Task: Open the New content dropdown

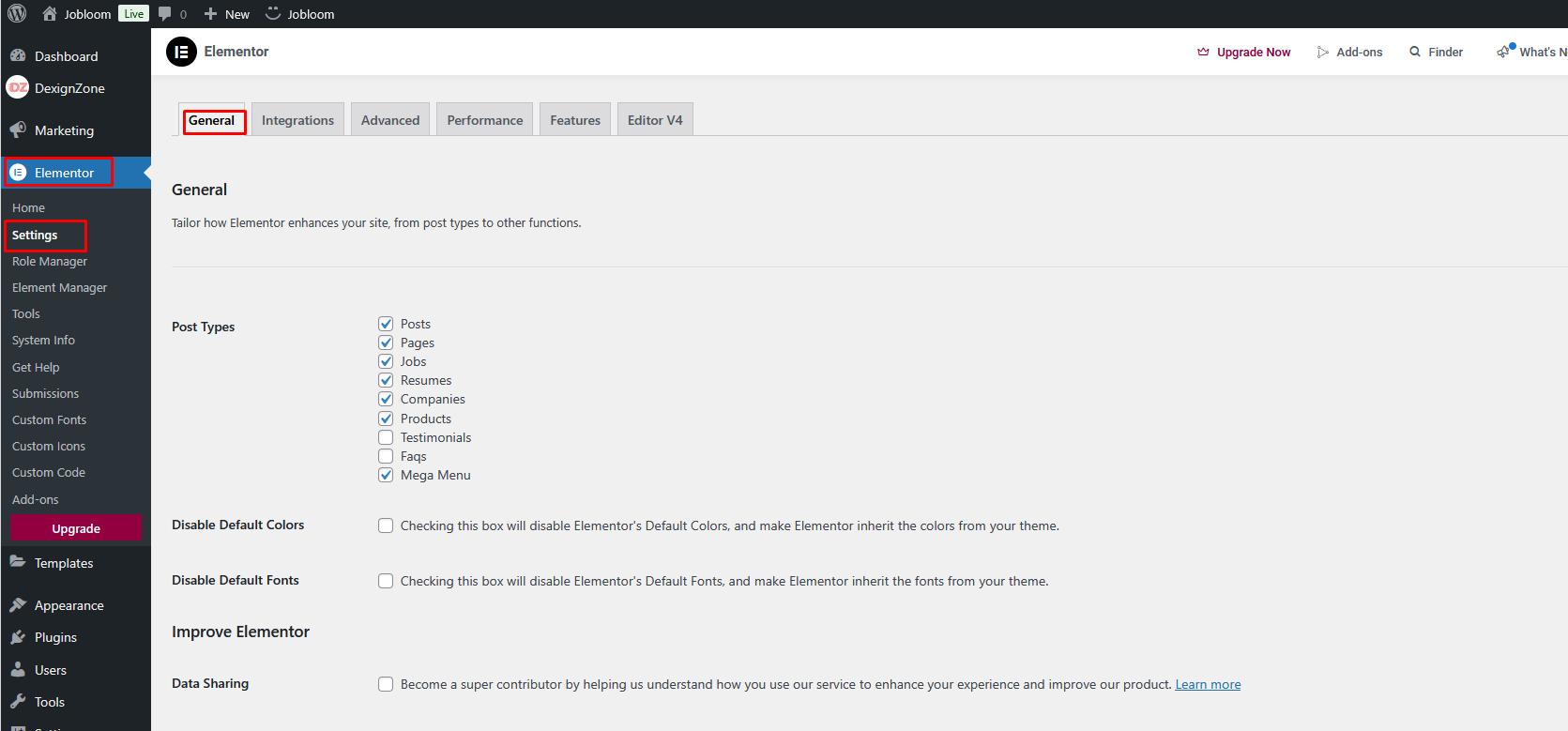Action: coord(227,14)
